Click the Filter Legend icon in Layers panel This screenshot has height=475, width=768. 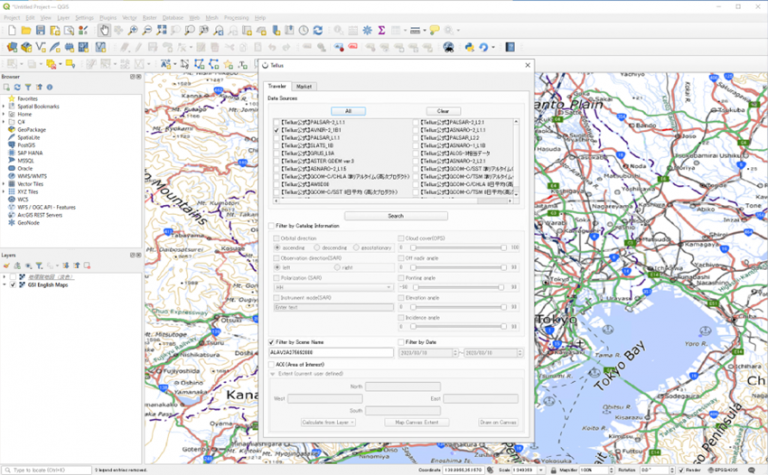click(x=39, y=265)
